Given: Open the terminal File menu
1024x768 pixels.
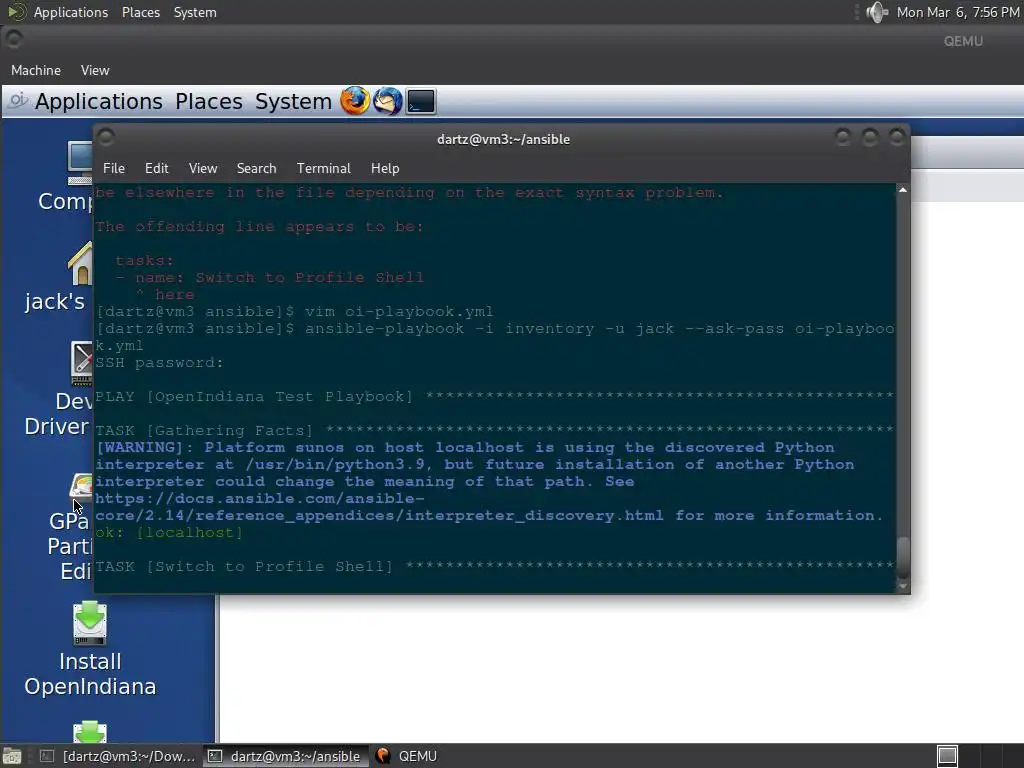Looking at the screenshot, I should 114,168.
